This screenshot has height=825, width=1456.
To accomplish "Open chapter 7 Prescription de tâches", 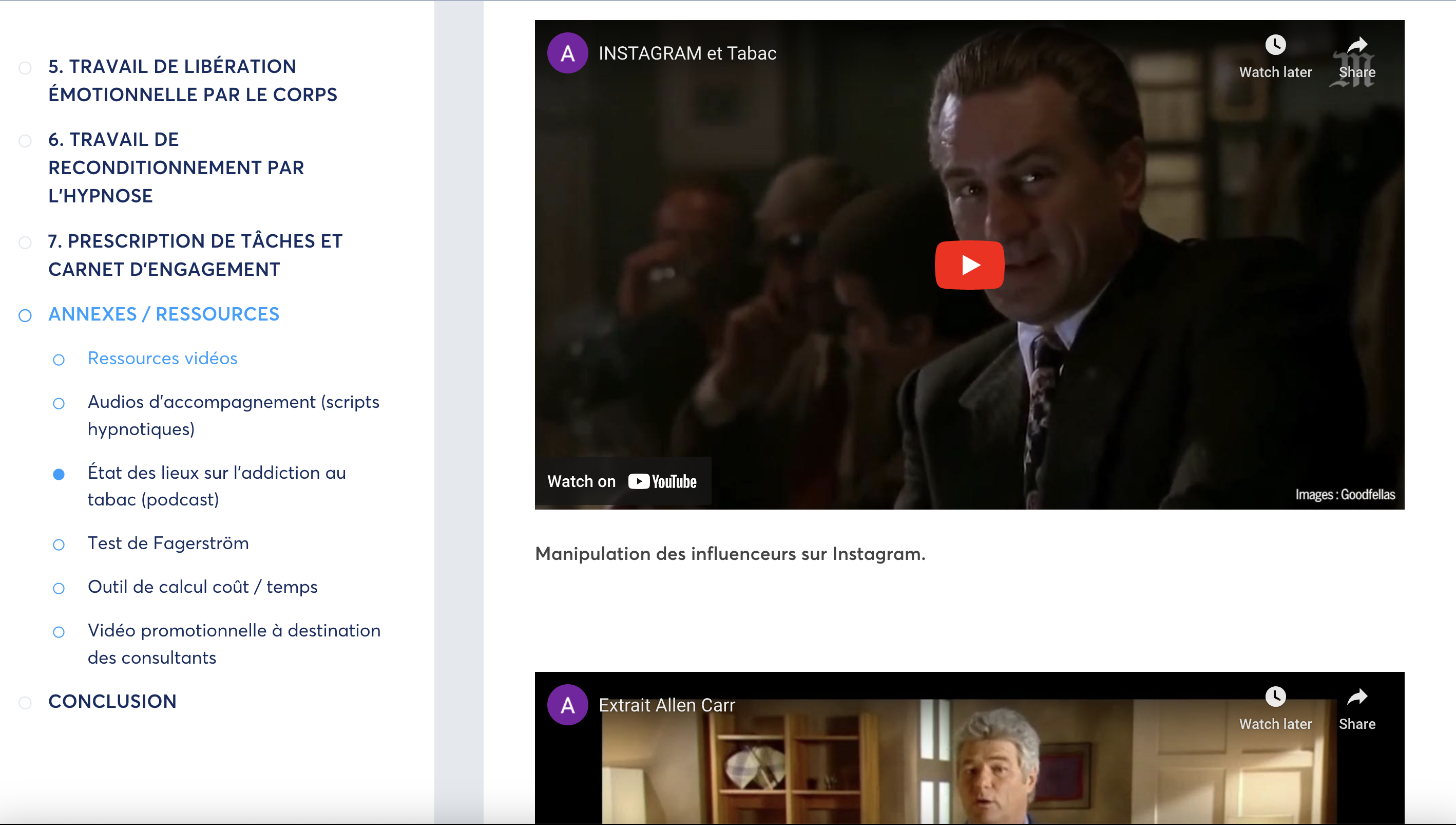I will tap(195, 255).
